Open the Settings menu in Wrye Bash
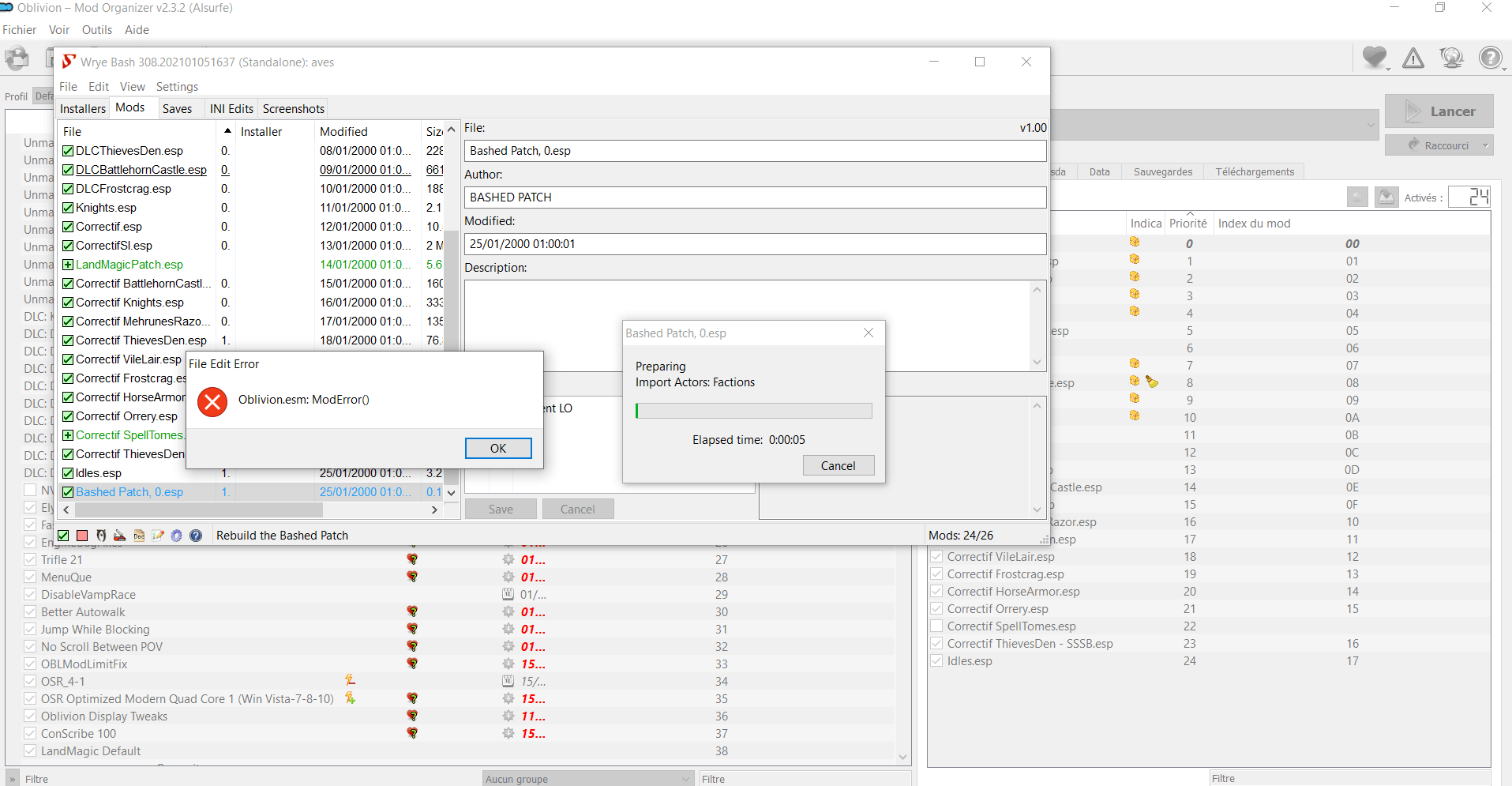Image resolution: width=1512 pixels, height=786 pixels. tap(177, 87)
